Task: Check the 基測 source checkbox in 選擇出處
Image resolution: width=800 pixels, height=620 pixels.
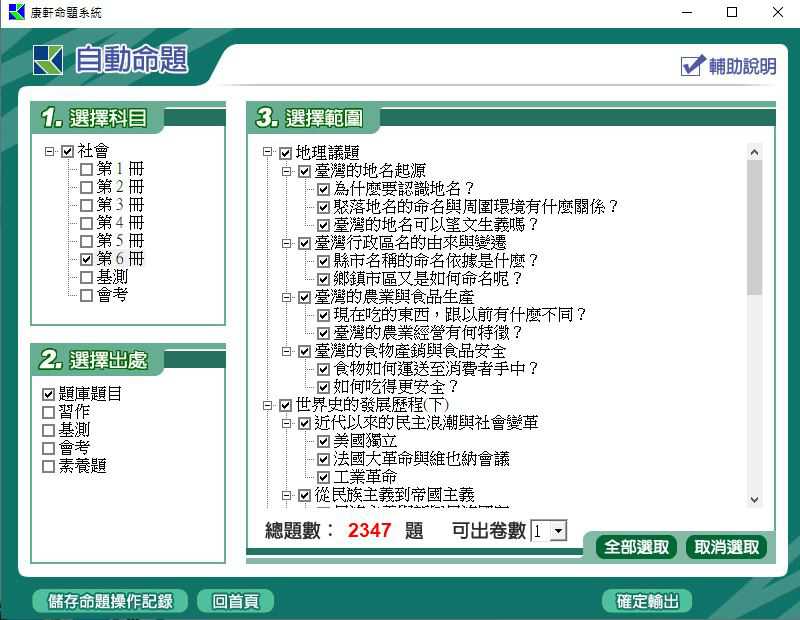Action: tap(48, 430)
